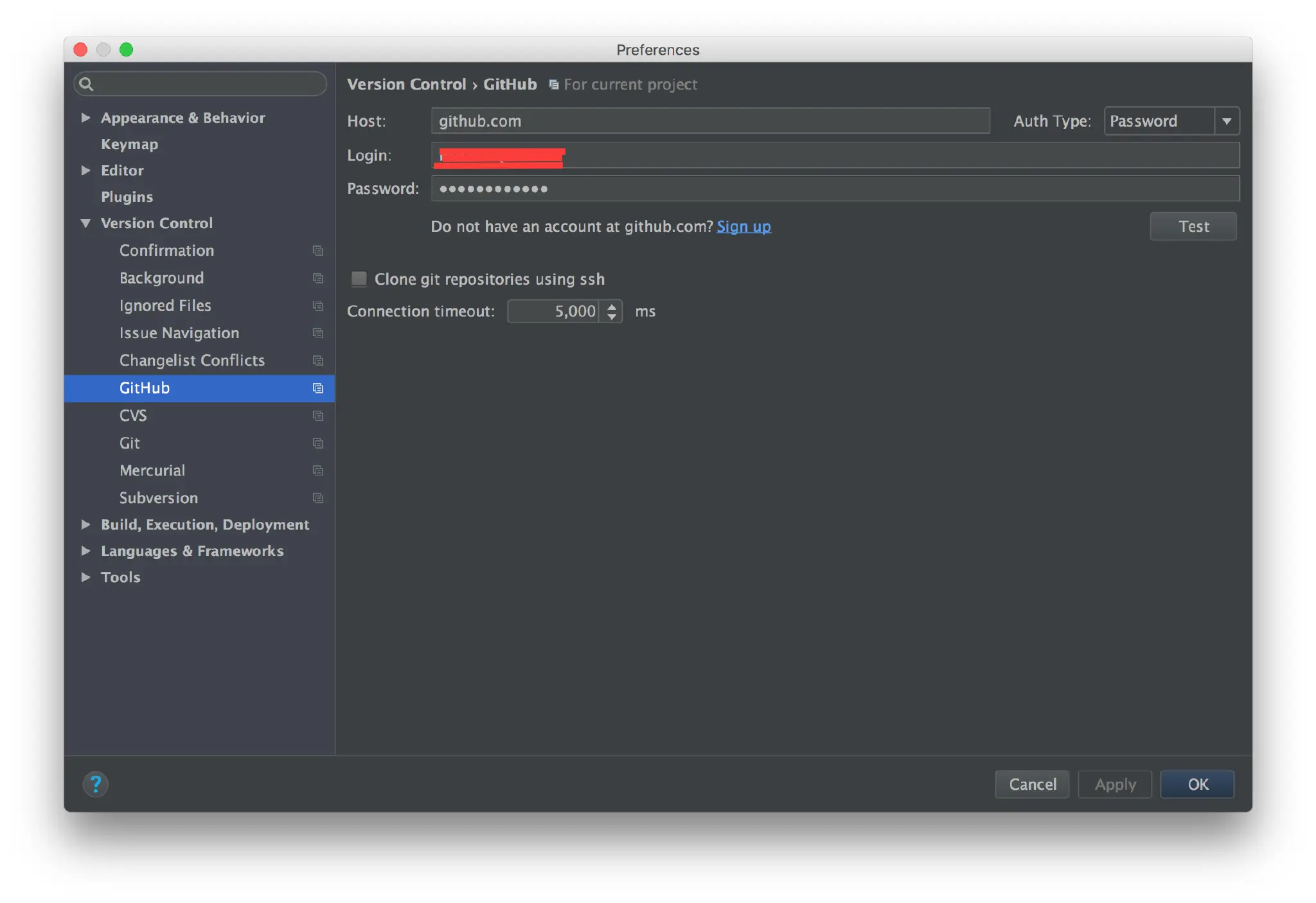Image resolution: width=1316 pixels, height=903 pixels.
Task: Click project icon beside Changelist Conflicts
Action: click(x=317, y=361)
